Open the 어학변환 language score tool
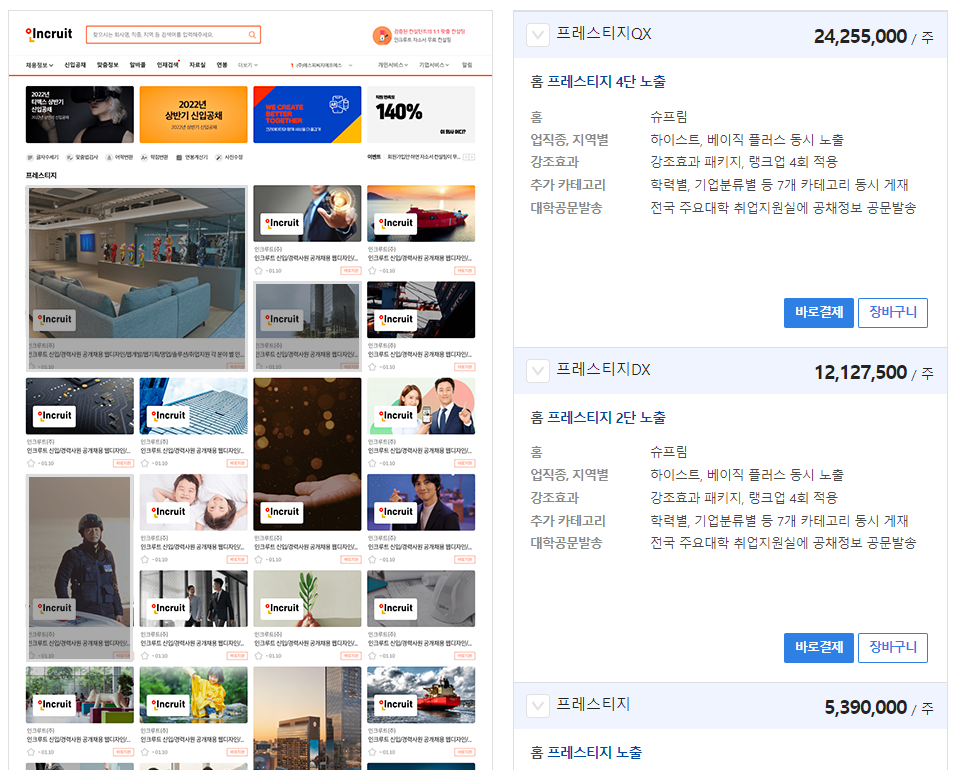This screenshot has width=955, height=770. click(x=119, y=157)
